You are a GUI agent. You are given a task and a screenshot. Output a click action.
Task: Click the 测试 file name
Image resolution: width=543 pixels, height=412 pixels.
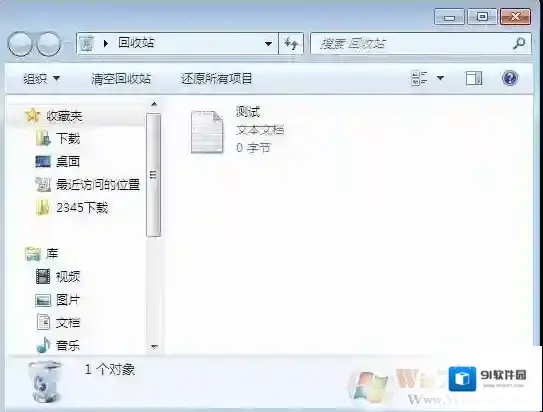(248, 112)
